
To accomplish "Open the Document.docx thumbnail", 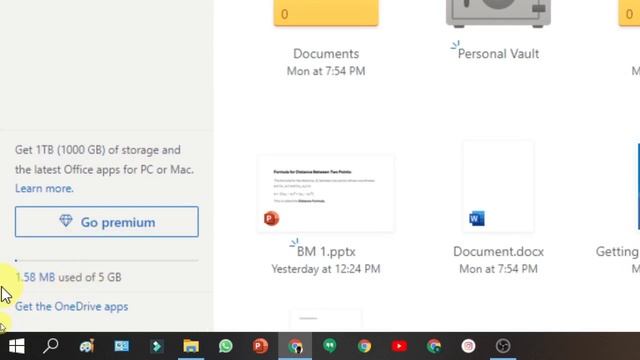I will pyautogui.click(x=498, y=187).
